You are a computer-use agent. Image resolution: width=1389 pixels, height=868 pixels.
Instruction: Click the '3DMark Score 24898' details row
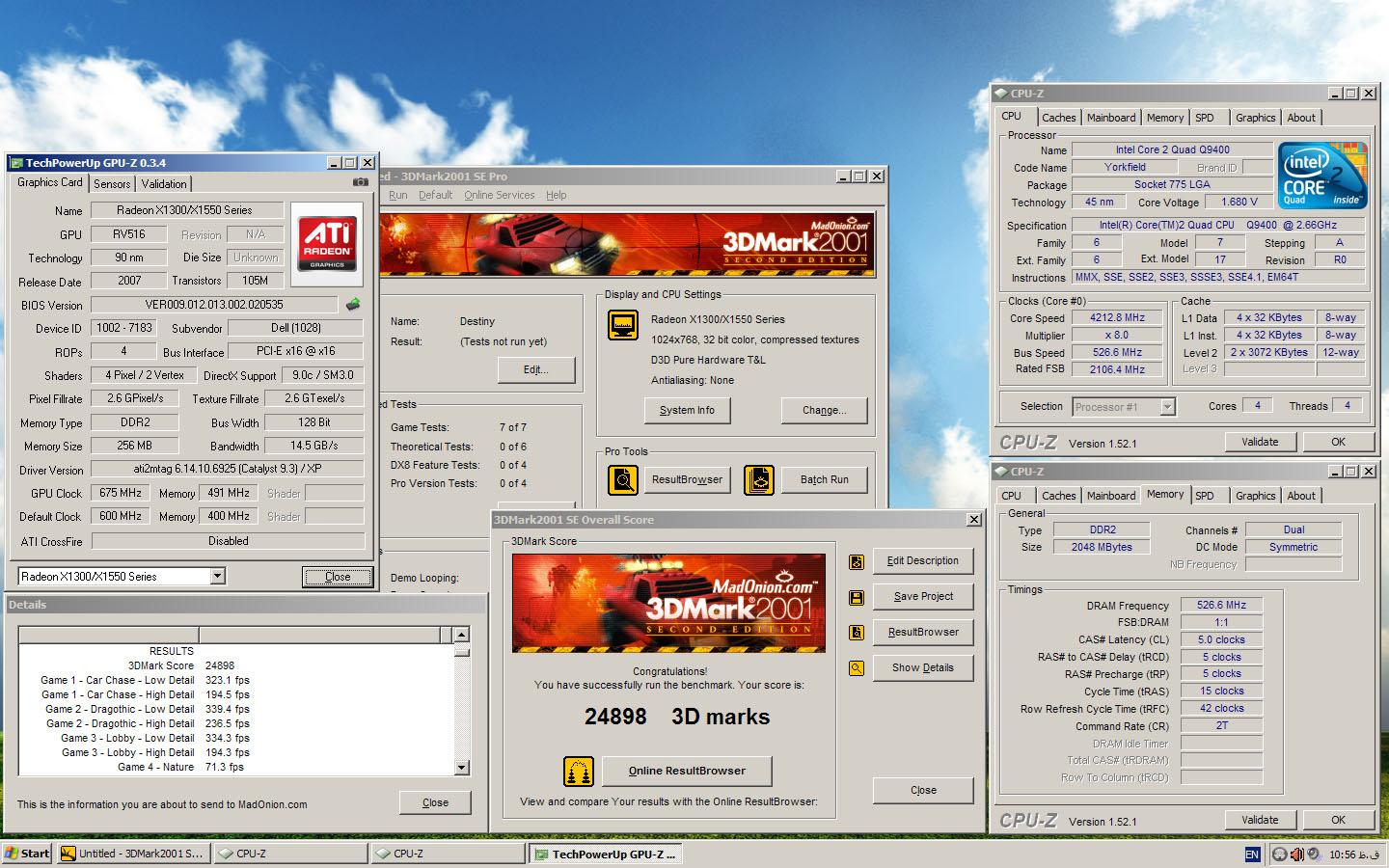point(236,665)
